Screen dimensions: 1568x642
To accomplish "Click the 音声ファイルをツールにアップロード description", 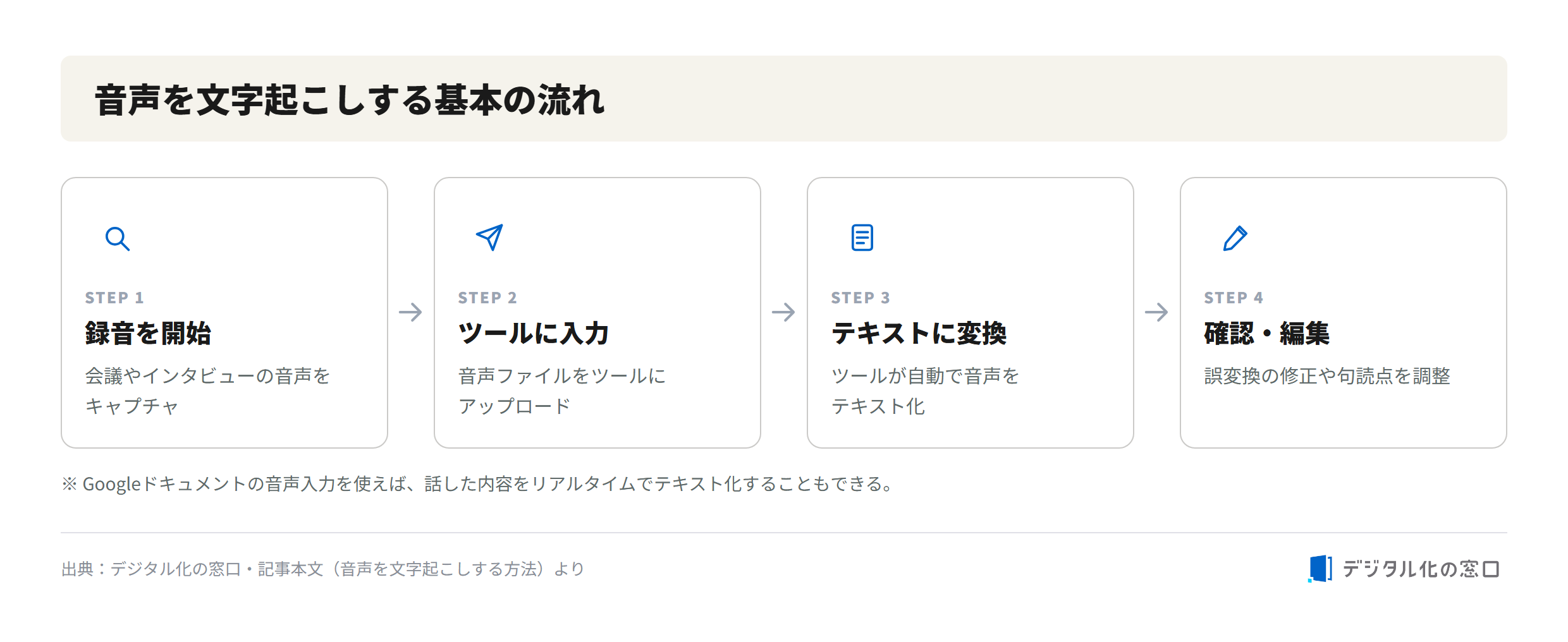I will 561,391.
